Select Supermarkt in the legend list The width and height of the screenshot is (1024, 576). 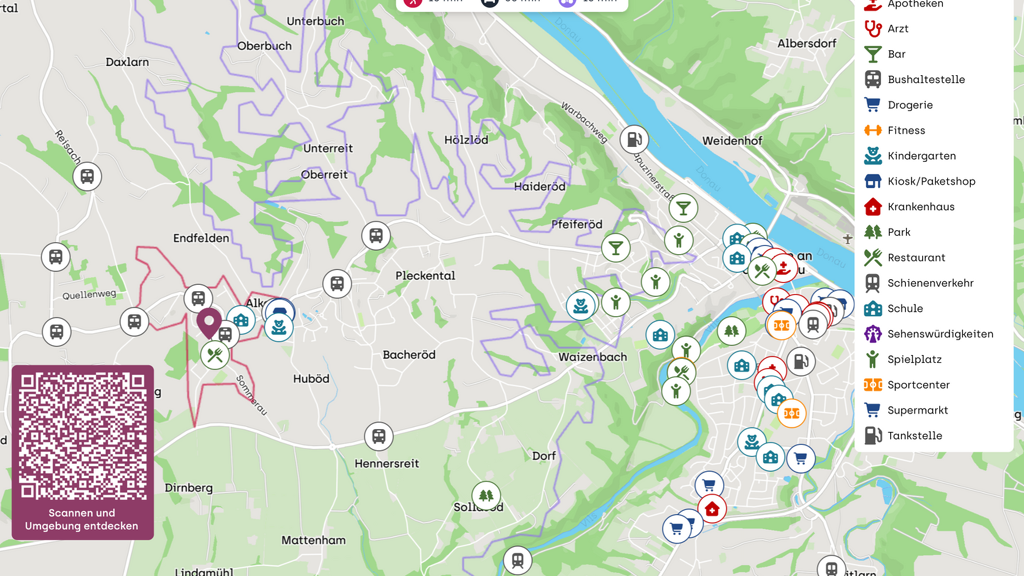[x=916, y=411]
